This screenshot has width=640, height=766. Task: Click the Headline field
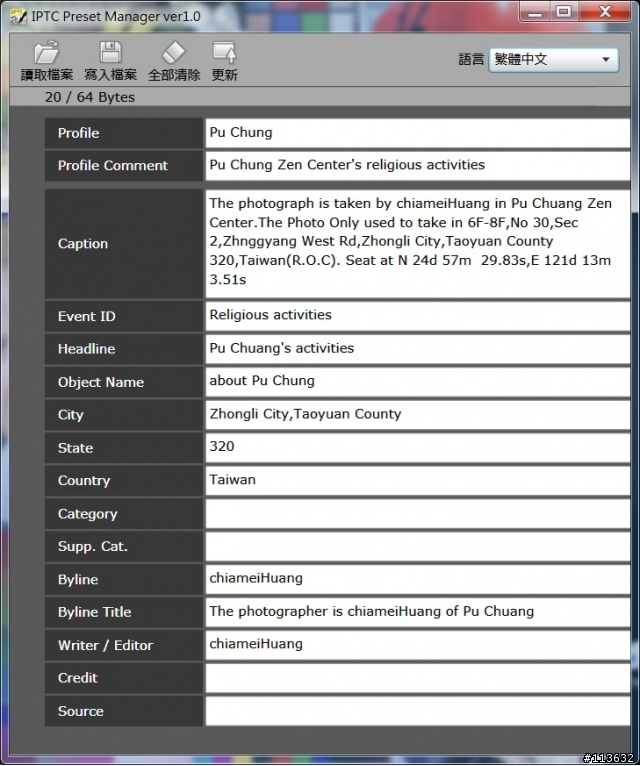(418, 349)
